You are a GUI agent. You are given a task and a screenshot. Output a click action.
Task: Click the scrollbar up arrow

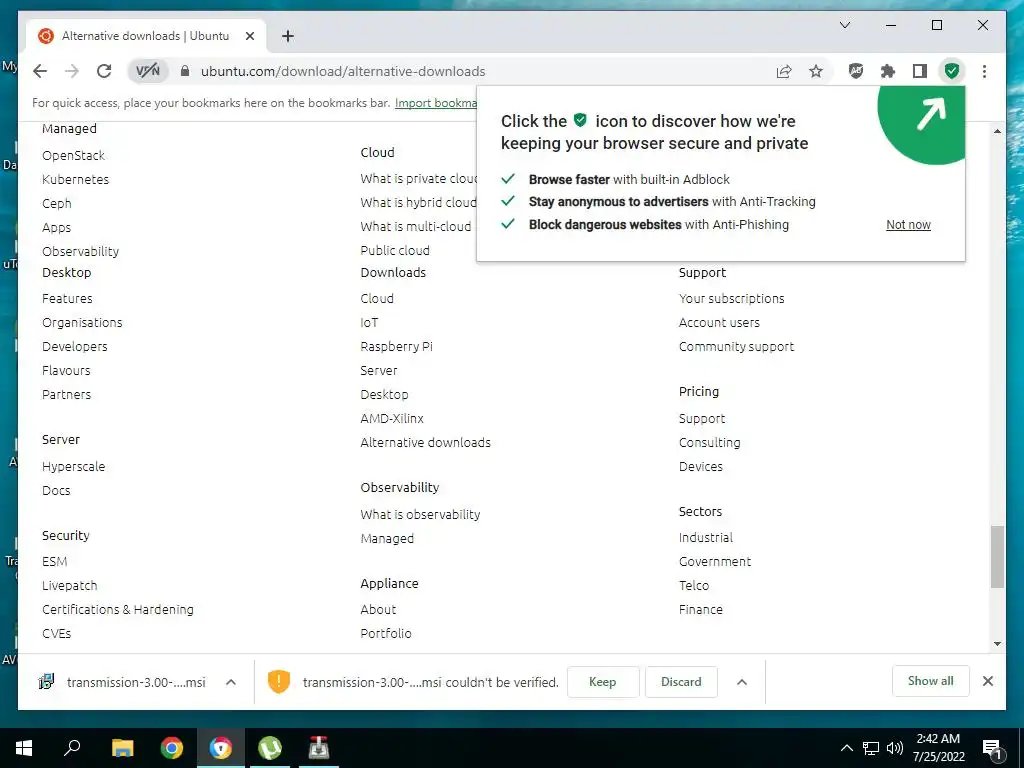coord(997,131)
